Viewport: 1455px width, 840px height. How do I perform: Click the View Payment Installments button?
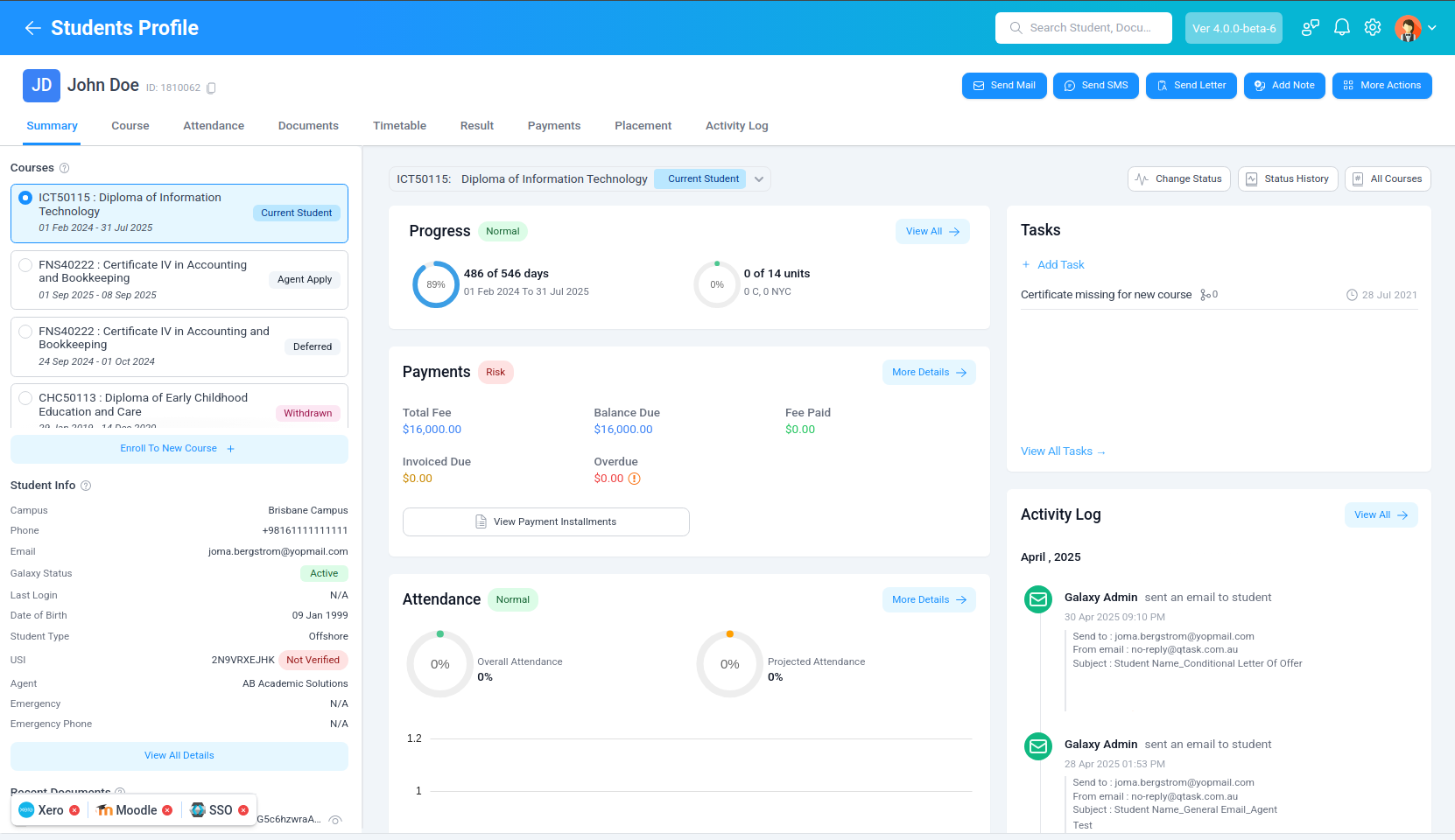pyautogui.click(x=545, y=522)
